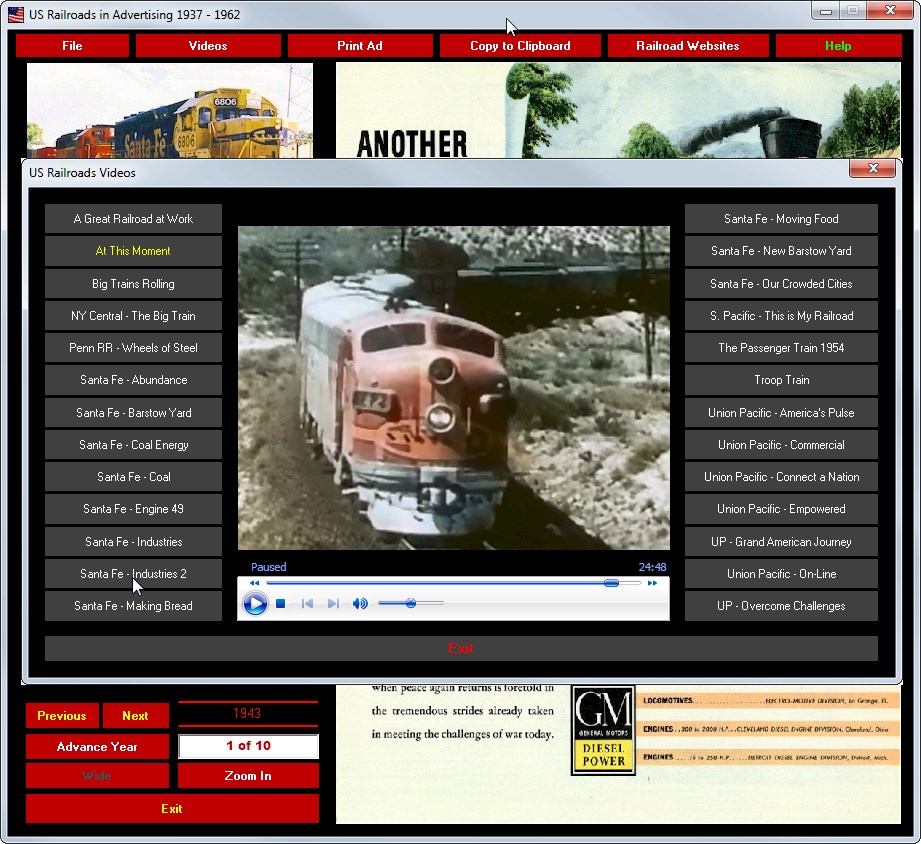921x844 pixels.
Task: Click Copy to Clipboard
Action: pyautogui.click(x=520, y=46)
